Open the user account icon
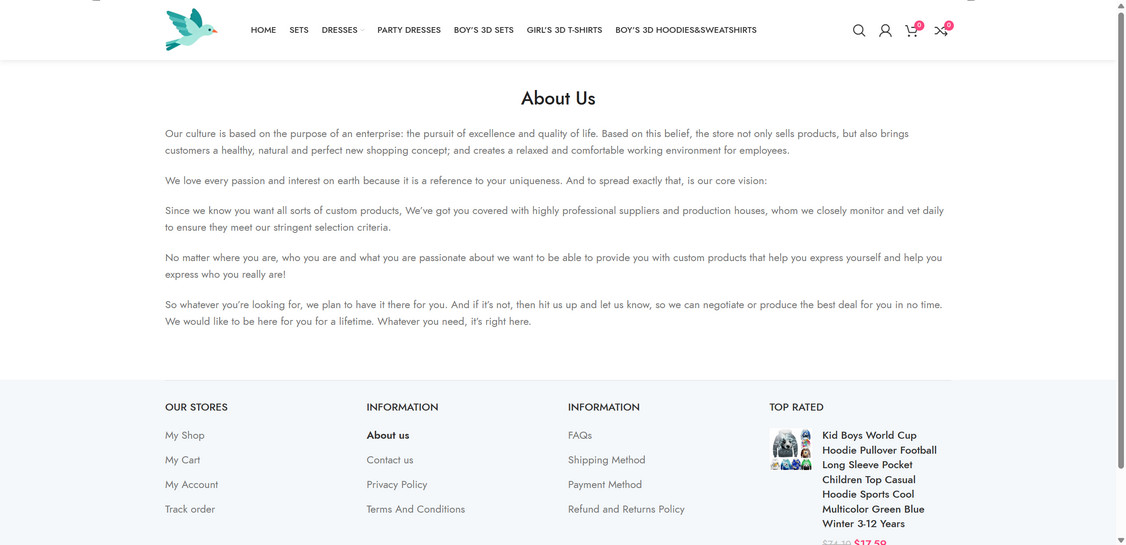 (x=885, y=30)
